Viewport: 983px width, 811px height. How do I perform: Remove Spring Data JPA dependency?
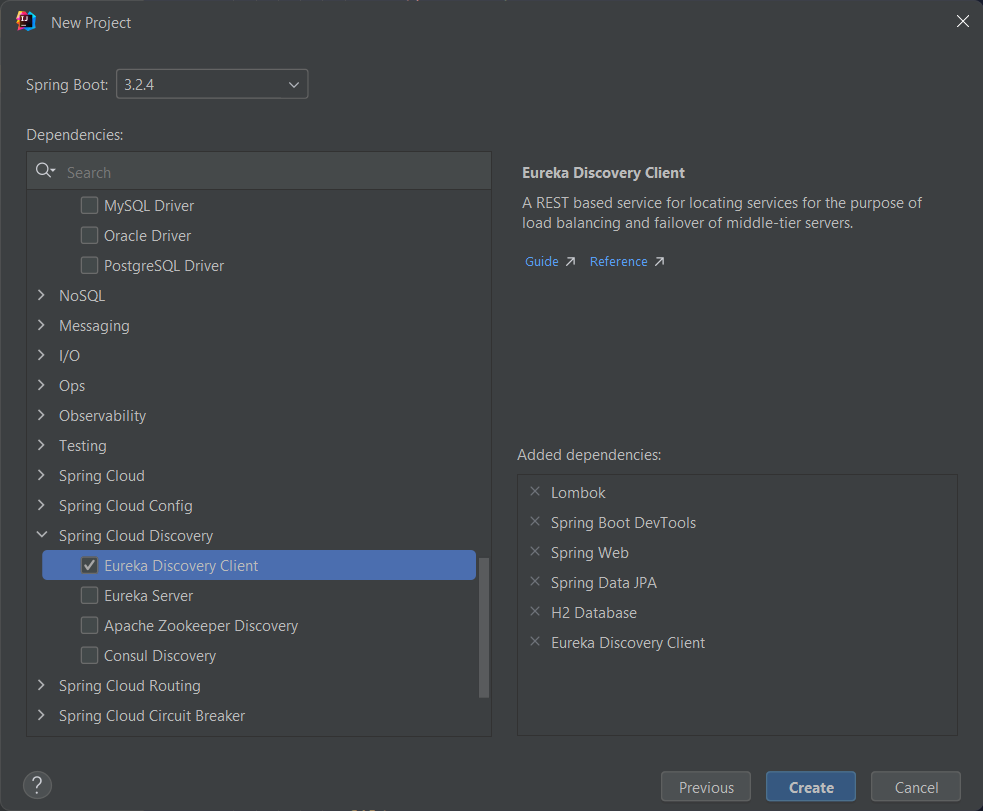click(x=535, y=582)
